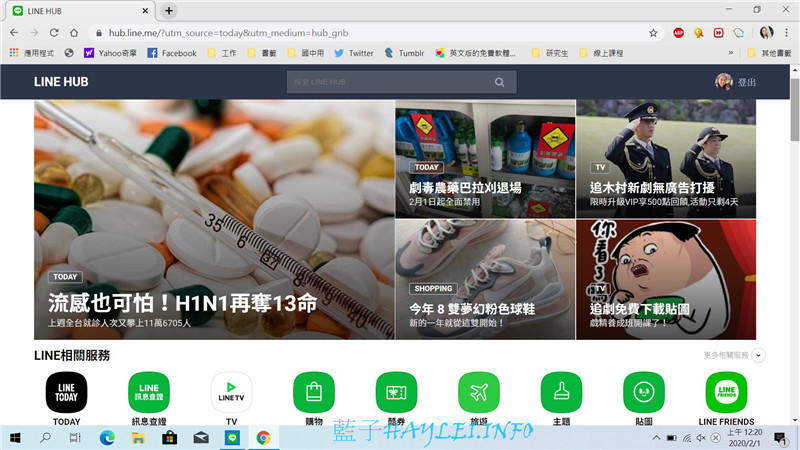Open the H1N1 flu headline article
The height and width of the screenshot is (450, 800).
214,220
